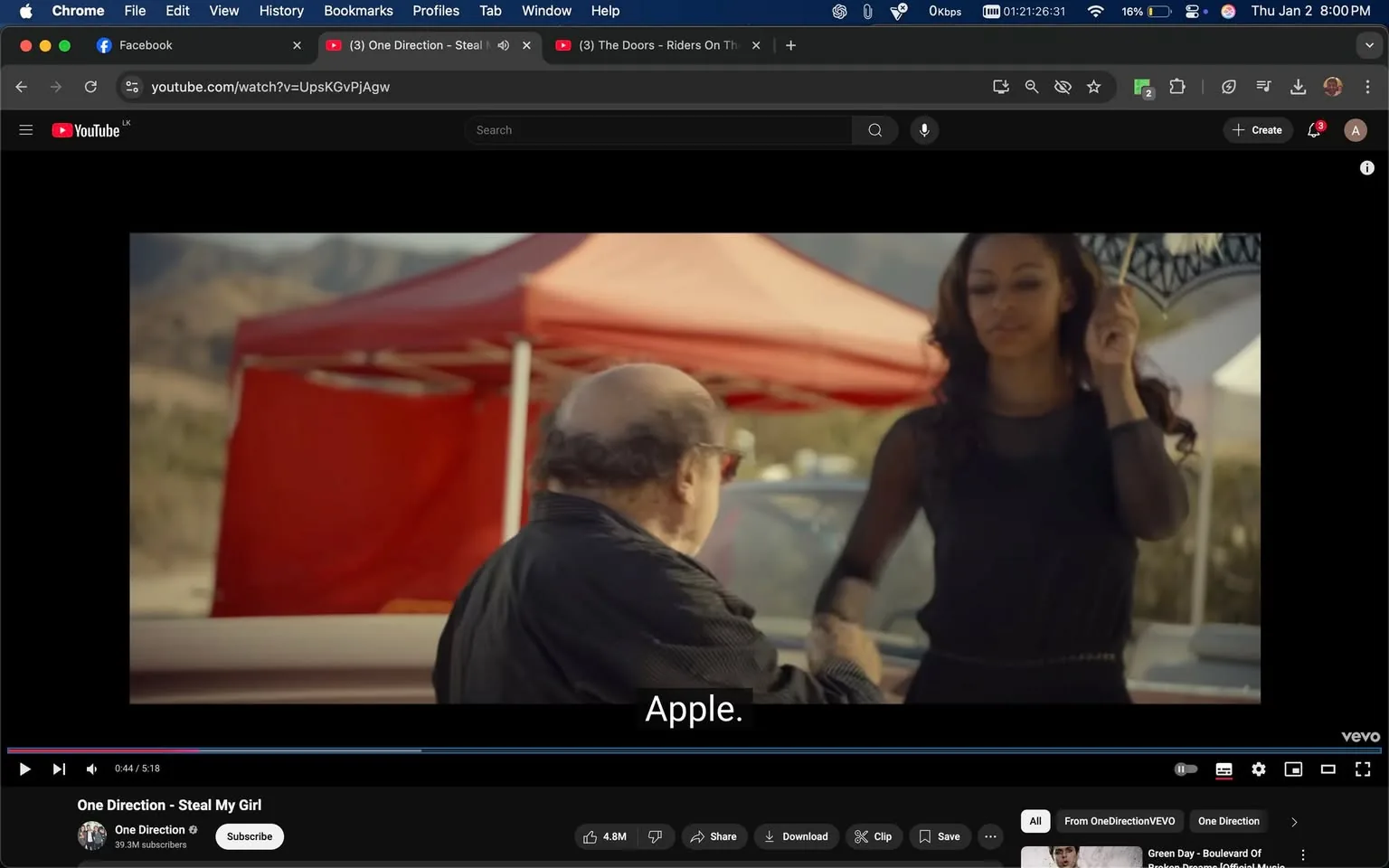The height and width of the screenshot is (868, 1389).
Task: Open YouTube notifications bell
Action: tap(1314, 130)
